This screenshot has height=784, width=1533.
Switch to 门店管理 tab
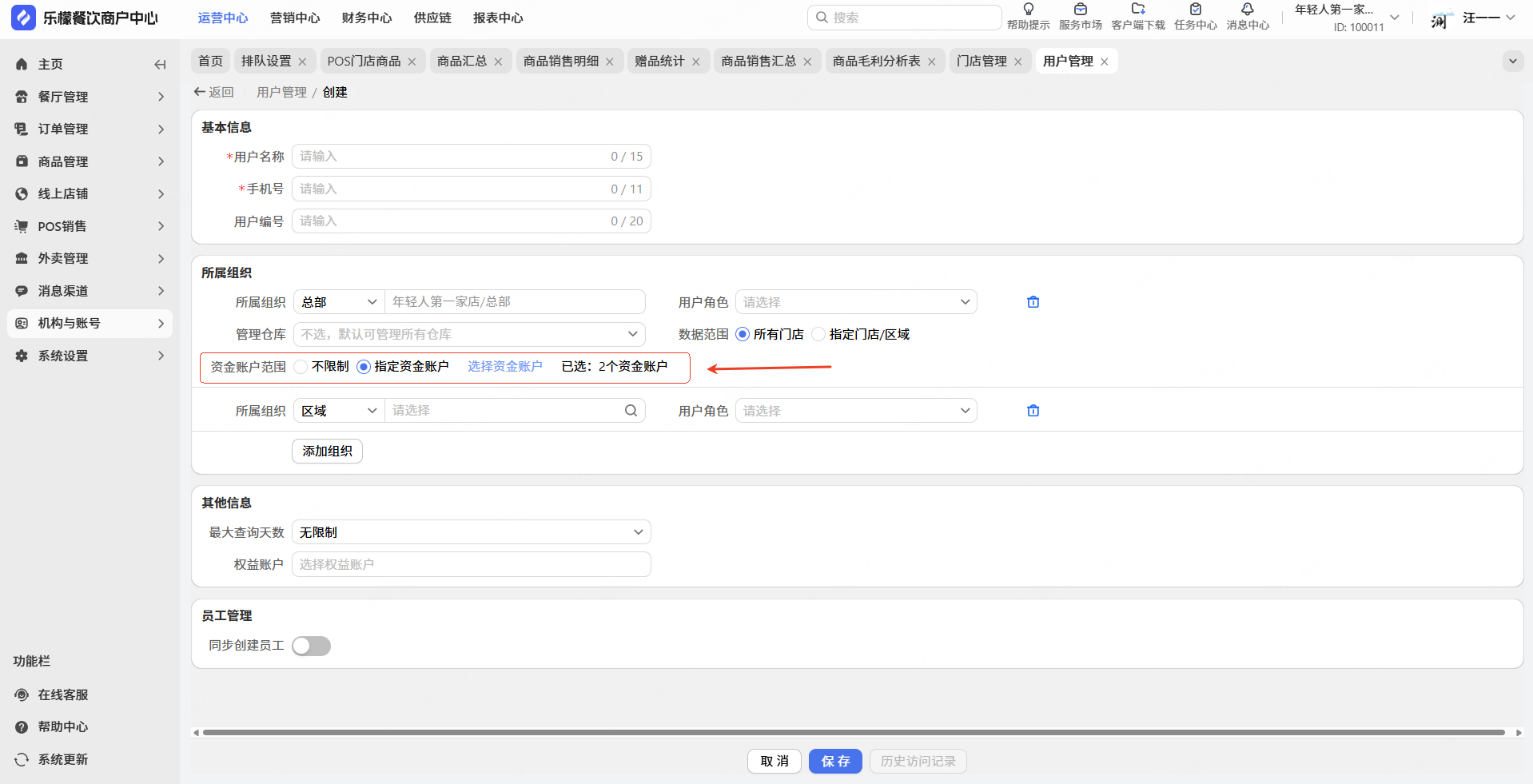[982, 62]
